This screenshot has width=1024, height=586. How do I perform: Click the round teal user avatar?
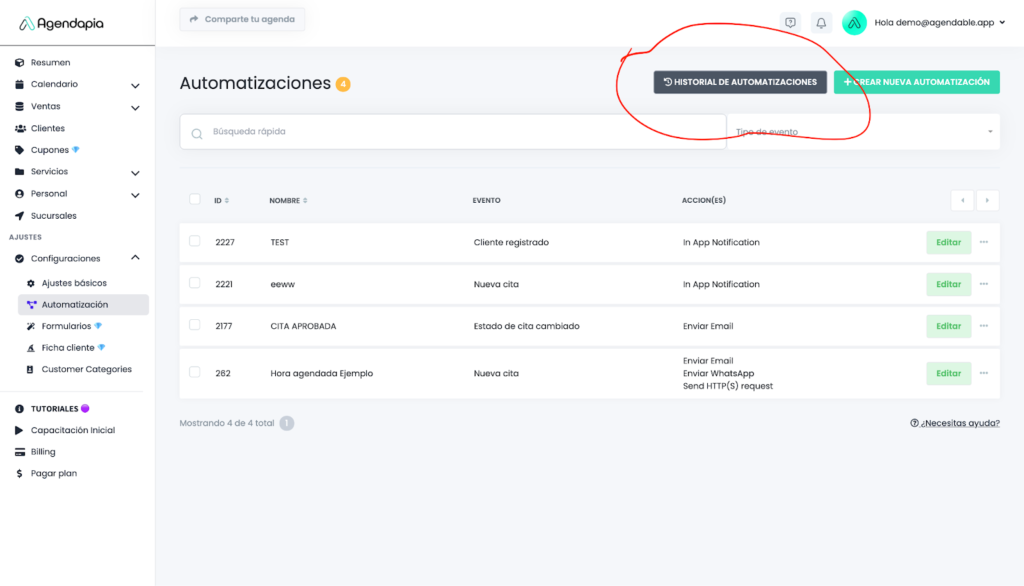(x=854, y=23)
